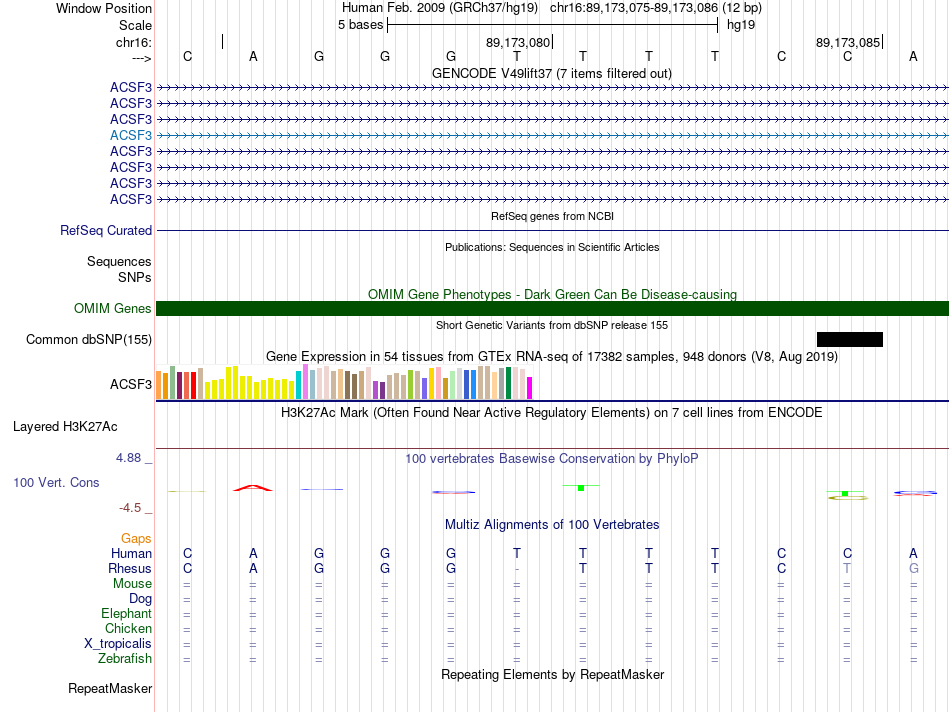
Task: Click the orange Gaps label
Action: pyautogui.click(x=136, y=538)
